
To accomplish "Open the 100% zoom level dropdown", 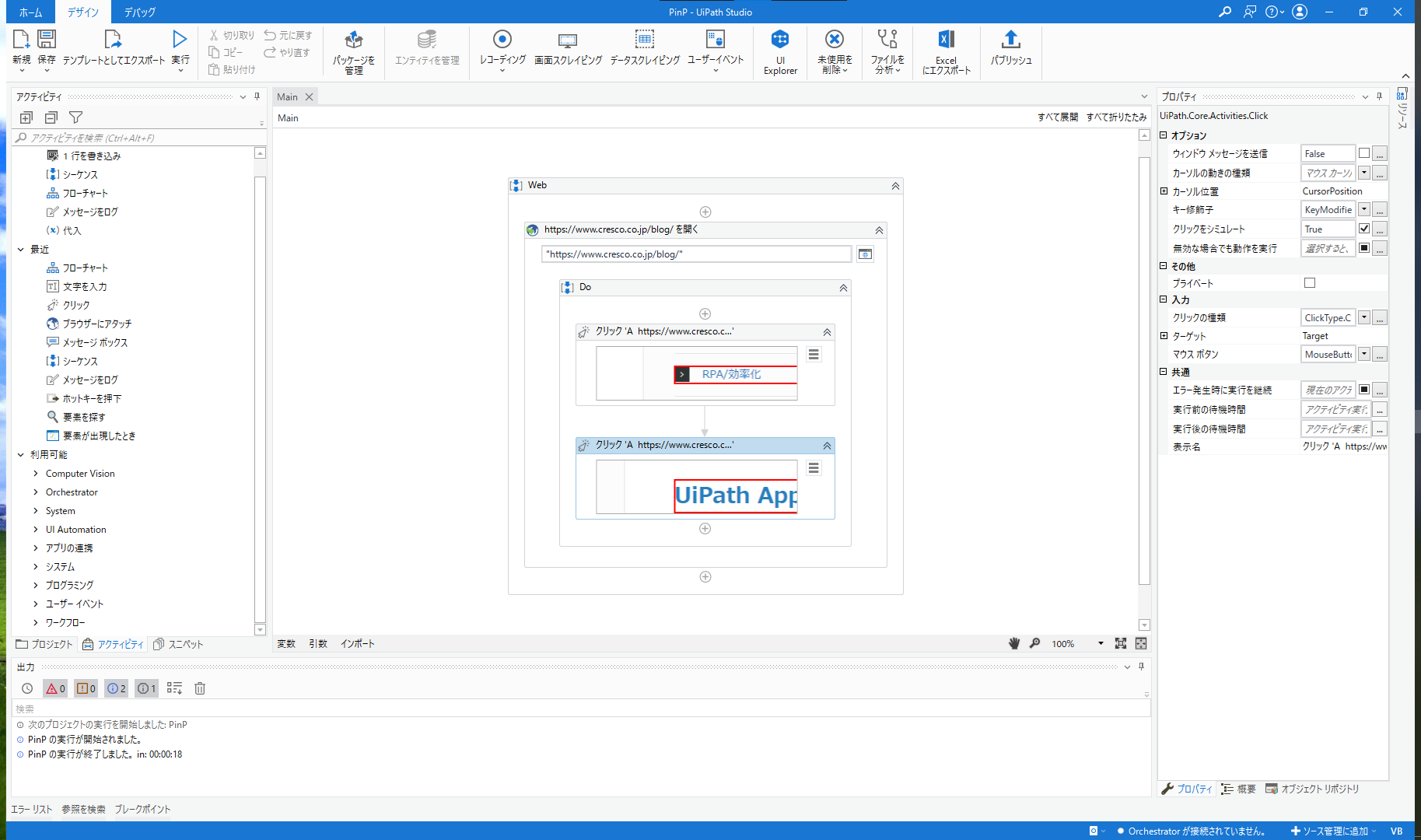I will tap(1101, 643).
